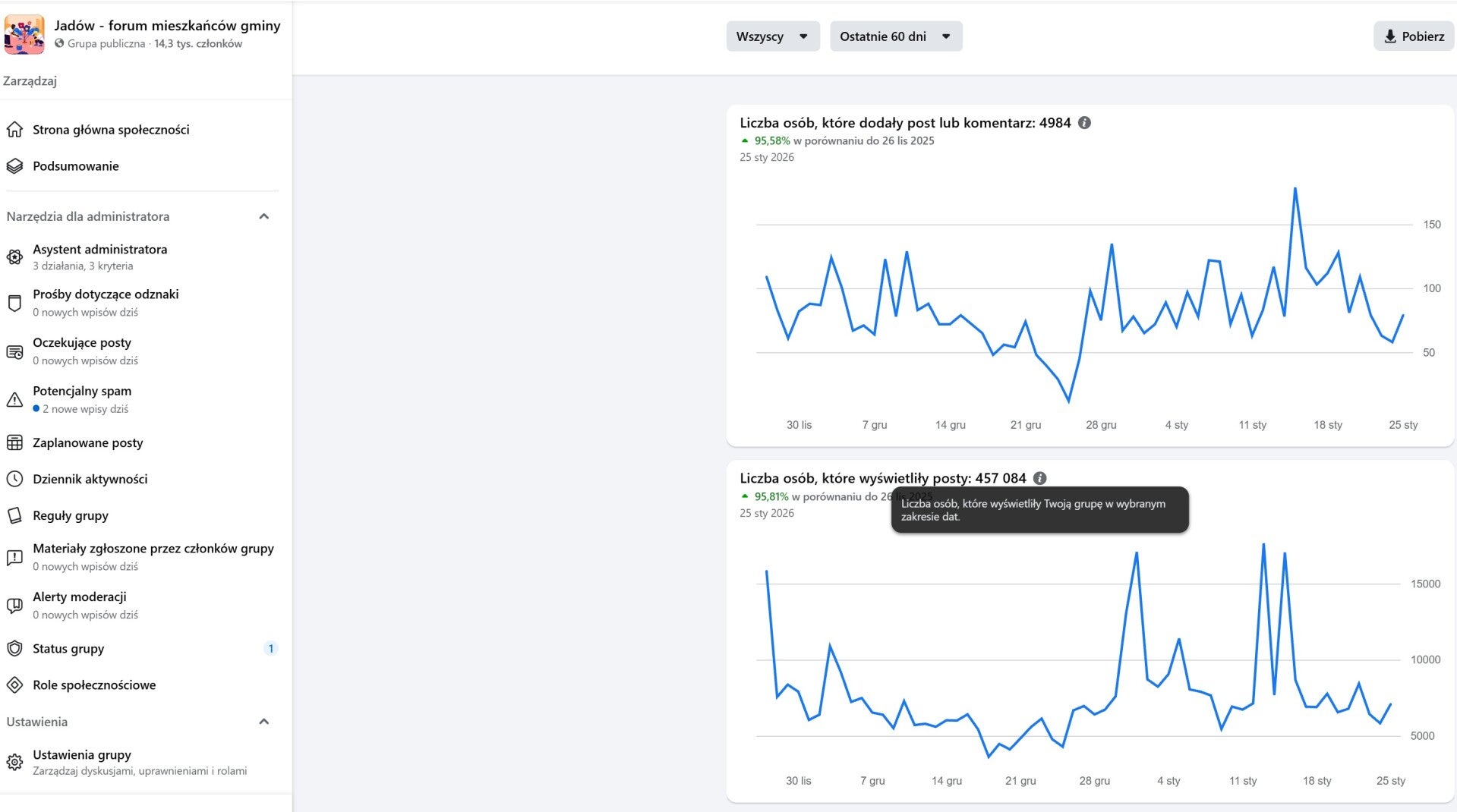Screen dimensions: 1457x812
Task: Open the Ostatnie 60 dni date range dropdown
Action: (x=895, y=36)
